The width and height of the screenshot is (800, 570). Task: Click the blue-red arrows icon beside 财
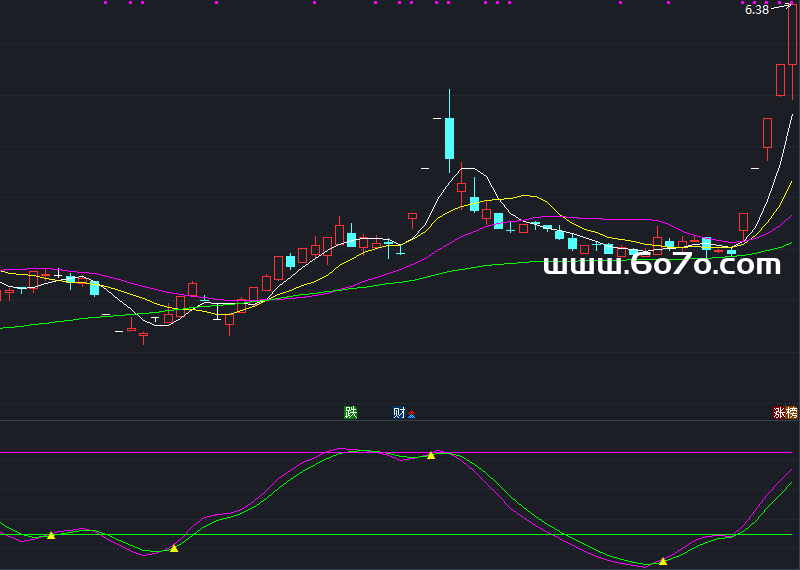tap(411, 414)
